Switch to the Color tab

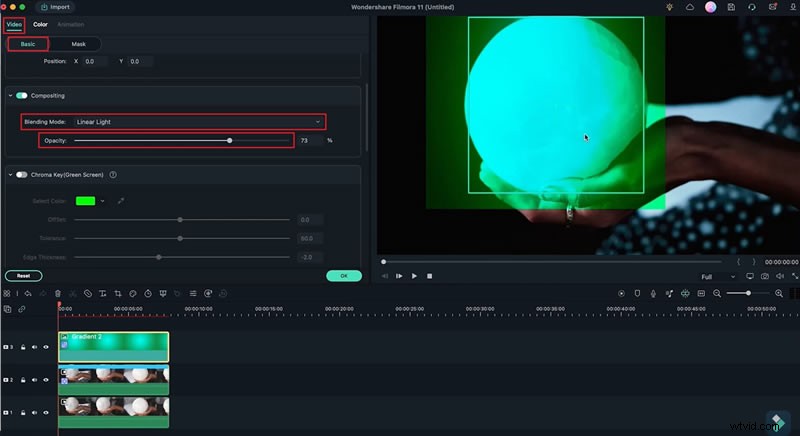(40, 24)
